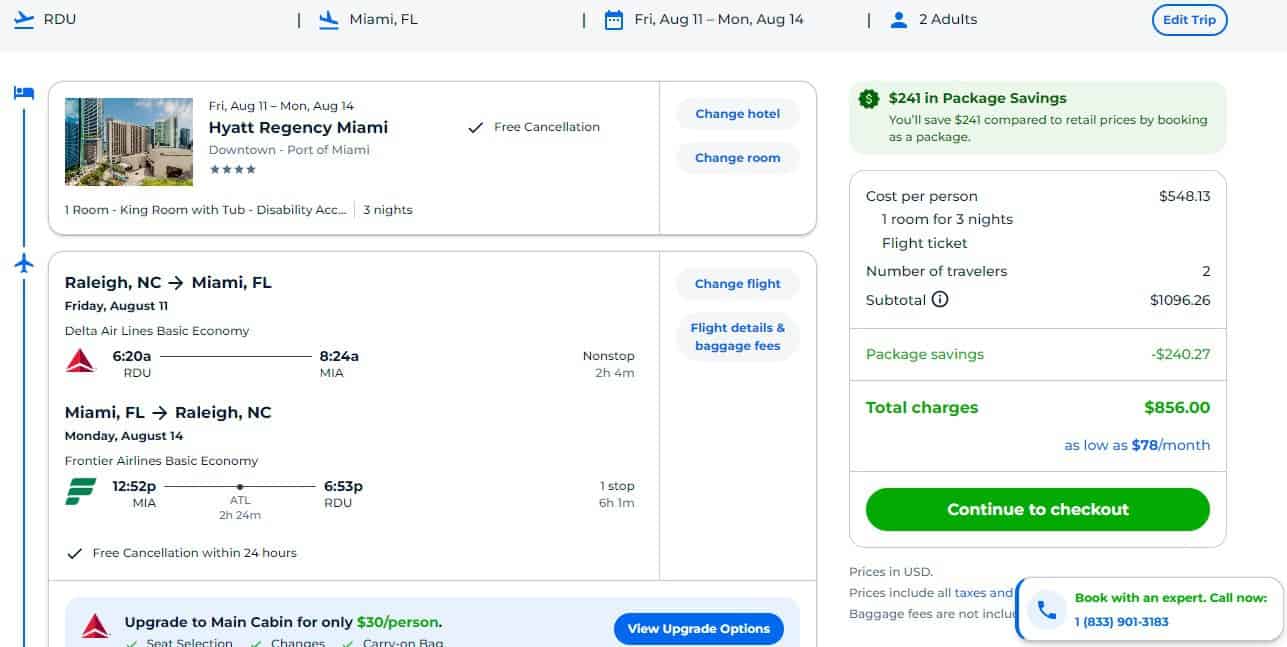Click the Miami, FL destination field in the header
The width and height of the screenshot is (1287, 647).
384,19
